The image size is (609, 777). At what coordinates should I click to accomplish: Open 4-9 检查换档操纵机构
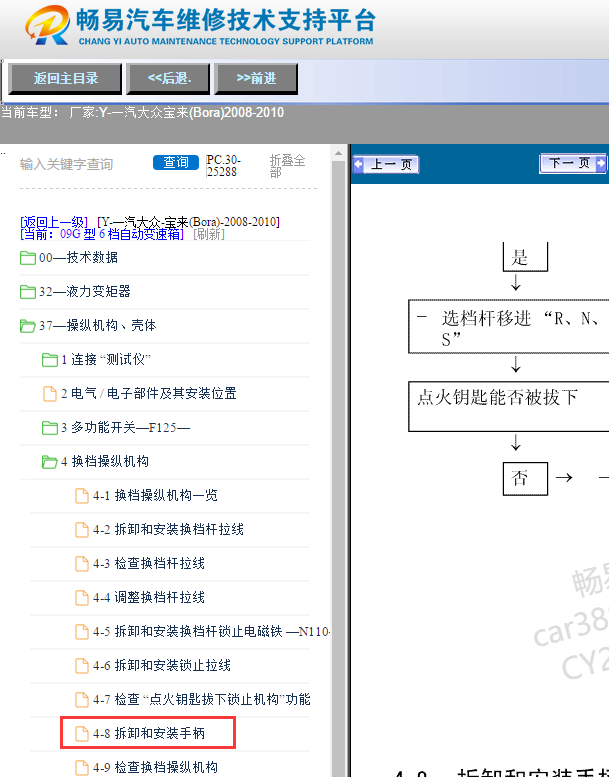[155, 767]
